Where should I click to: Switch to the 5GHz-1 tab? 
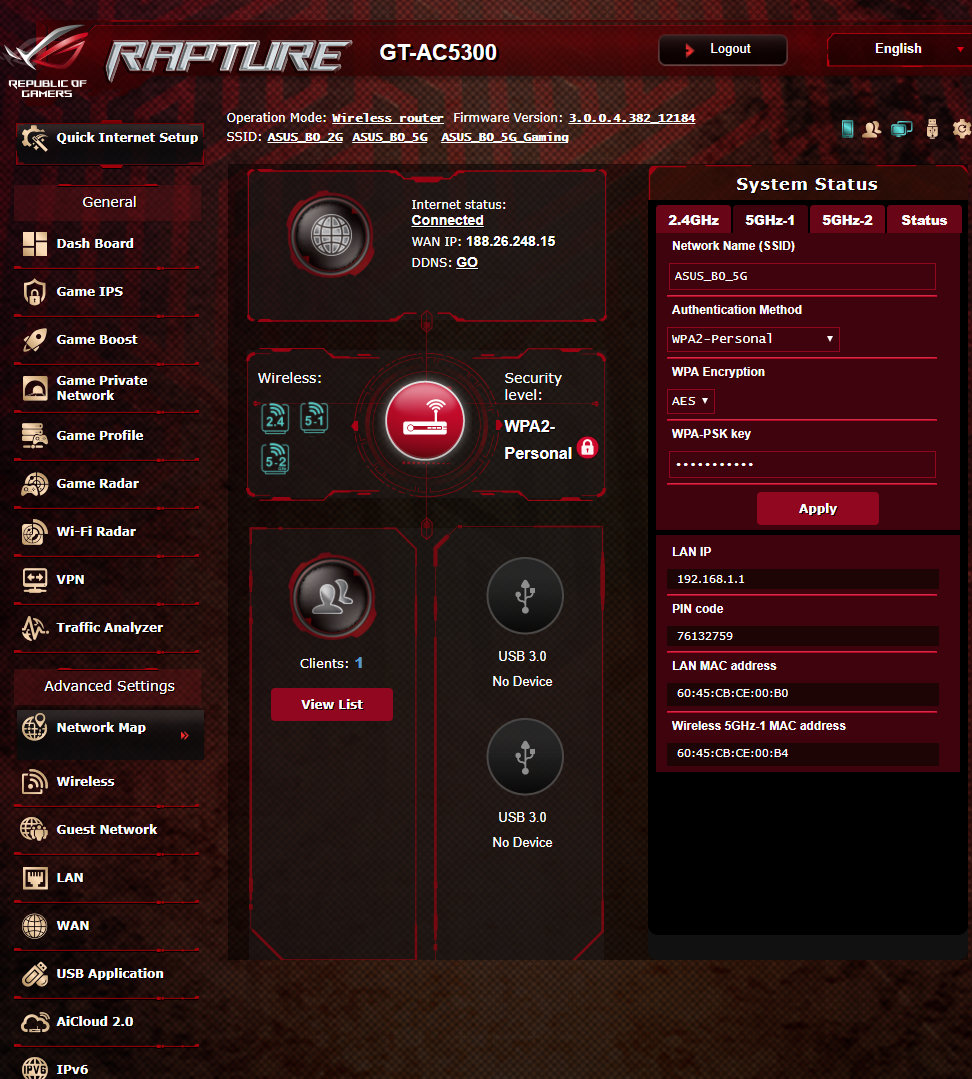coord(770,220)
